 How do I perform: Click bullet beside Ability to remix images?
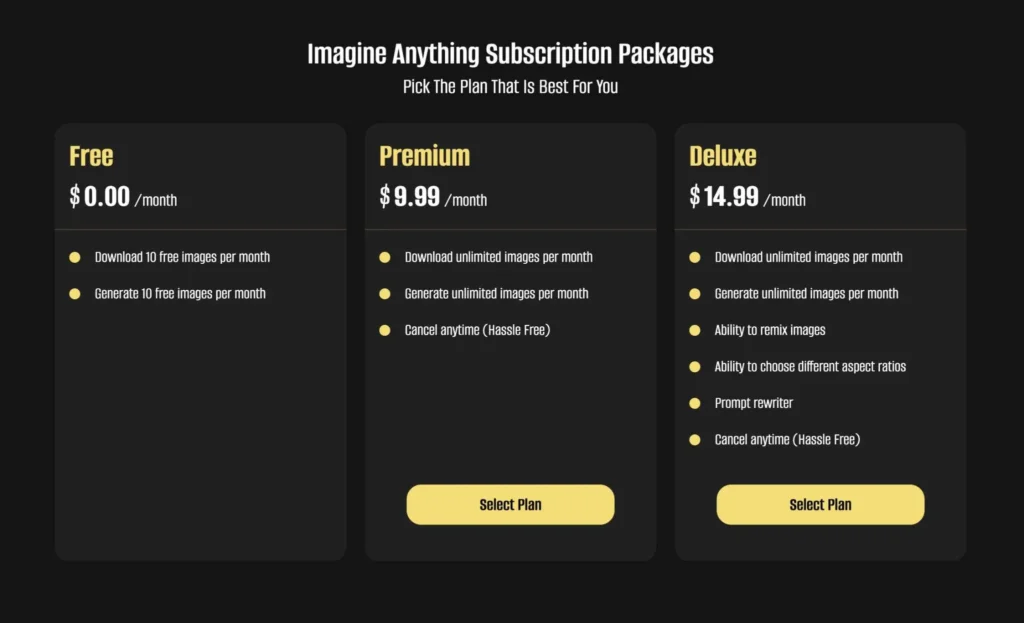coord(695,331)
